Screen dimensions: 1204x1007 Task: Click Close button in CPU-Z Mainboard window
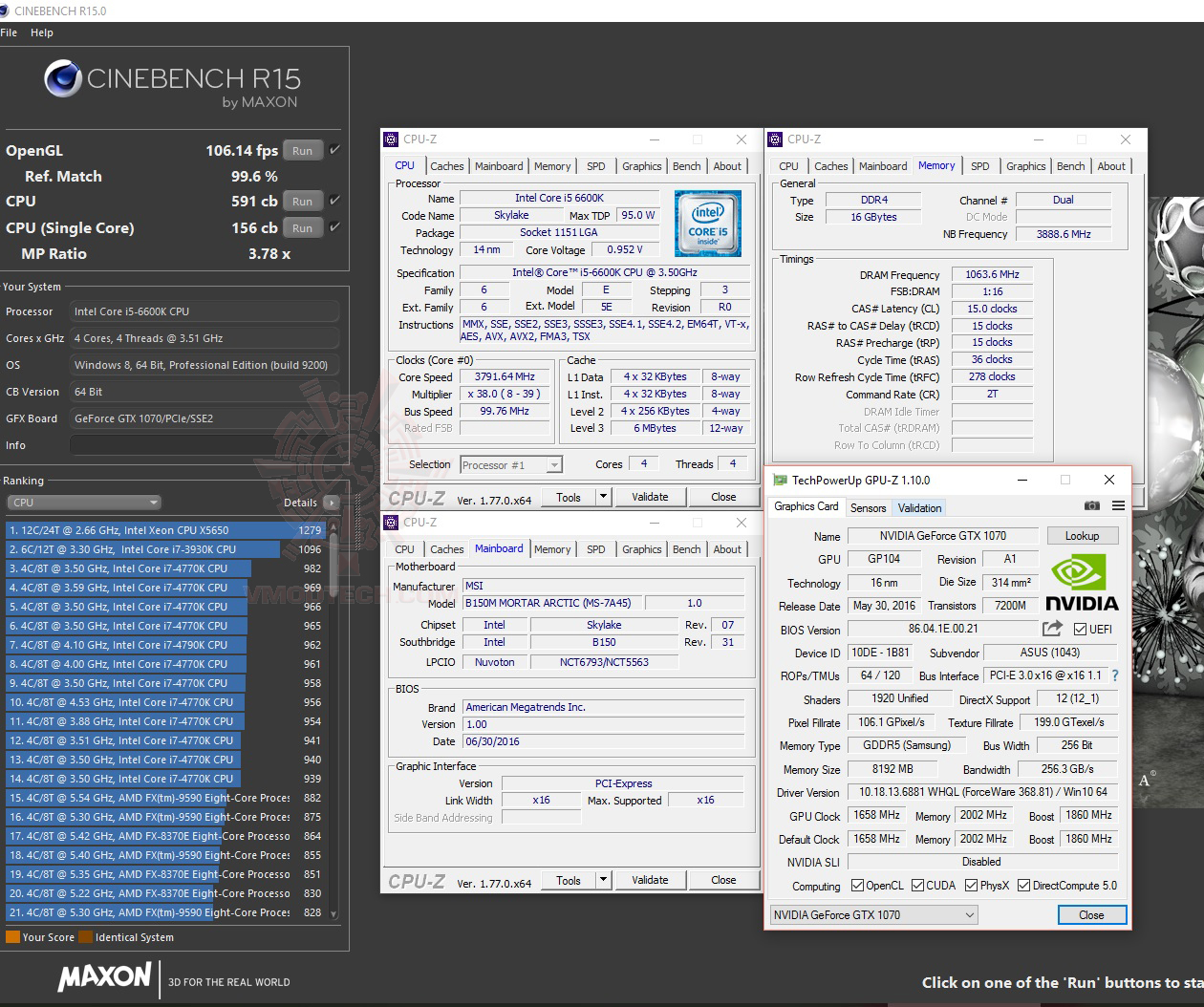[723, 880]
